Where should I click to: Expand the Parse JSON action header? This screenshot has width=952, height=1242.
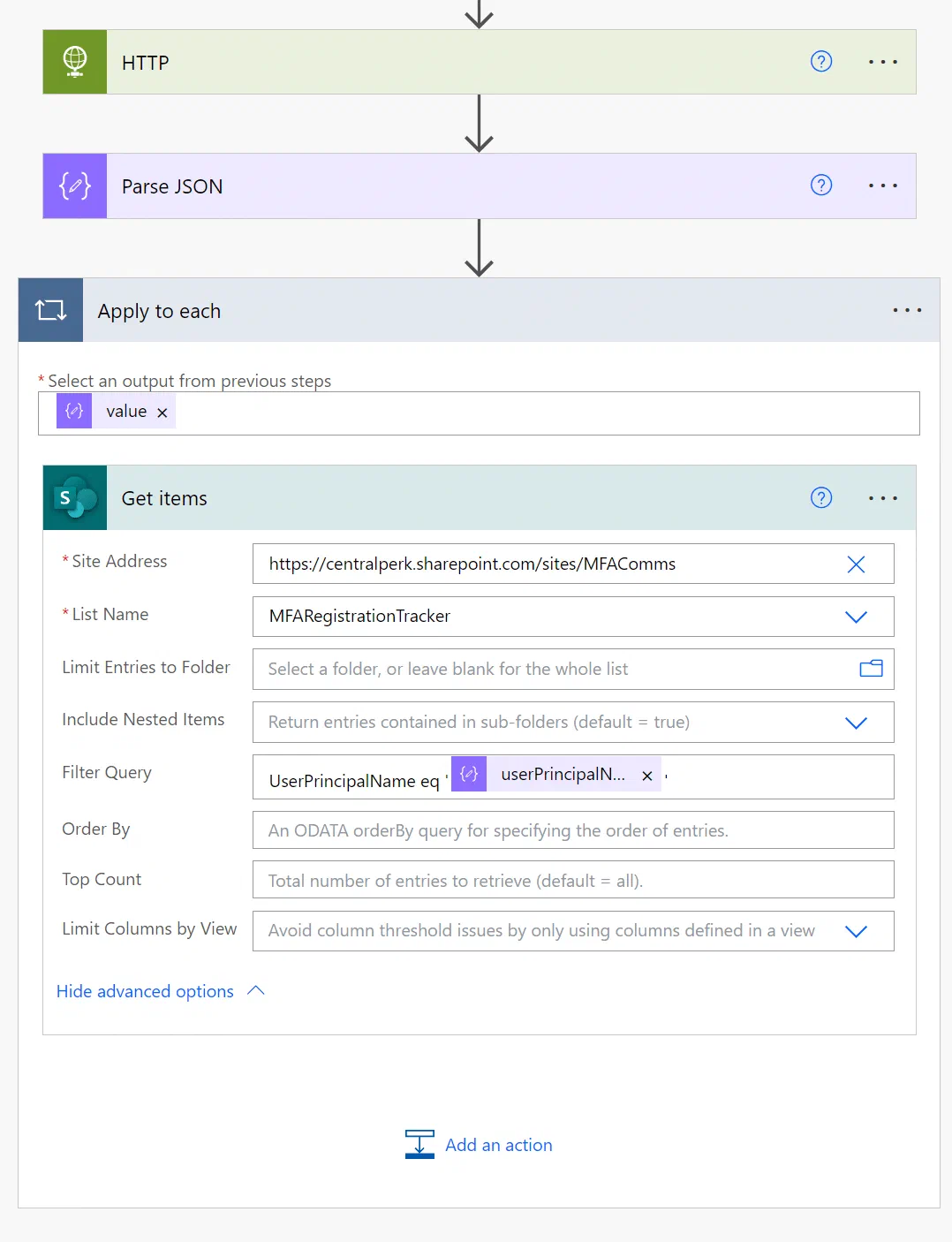[480, 186]
